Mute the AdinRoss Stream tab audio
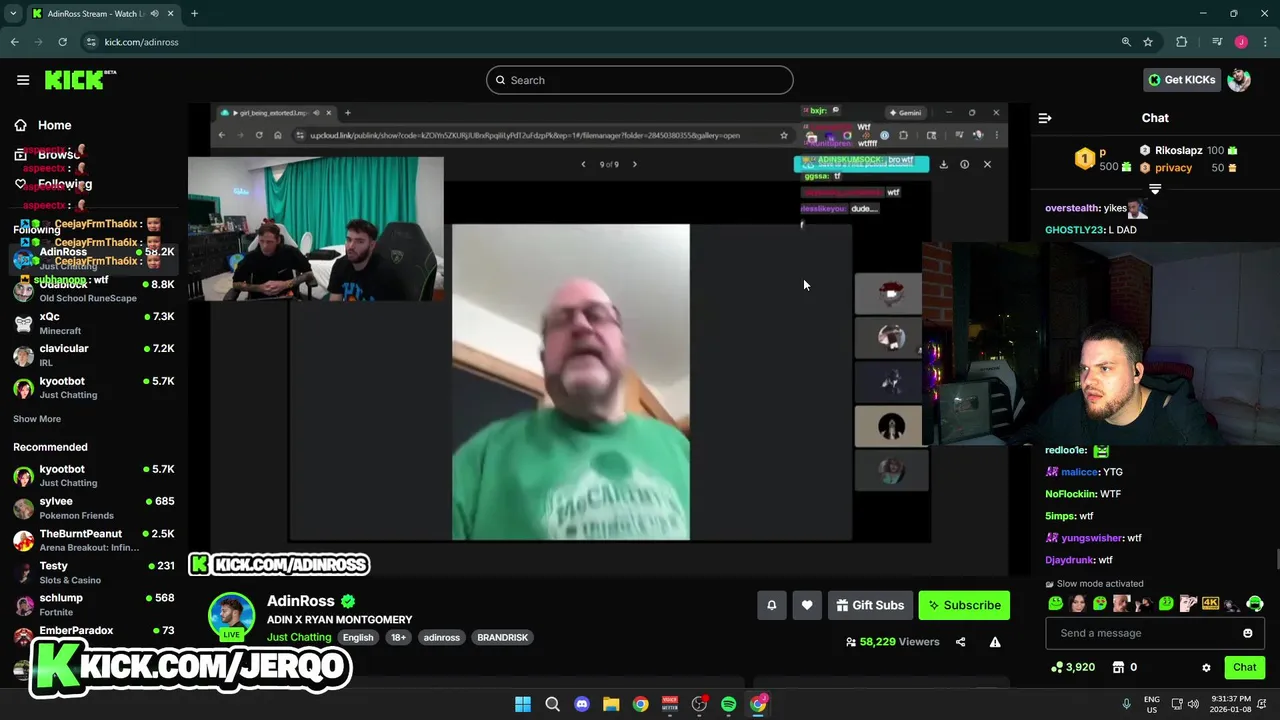Viewport: 1280px width, 720px height. point(154,13)
